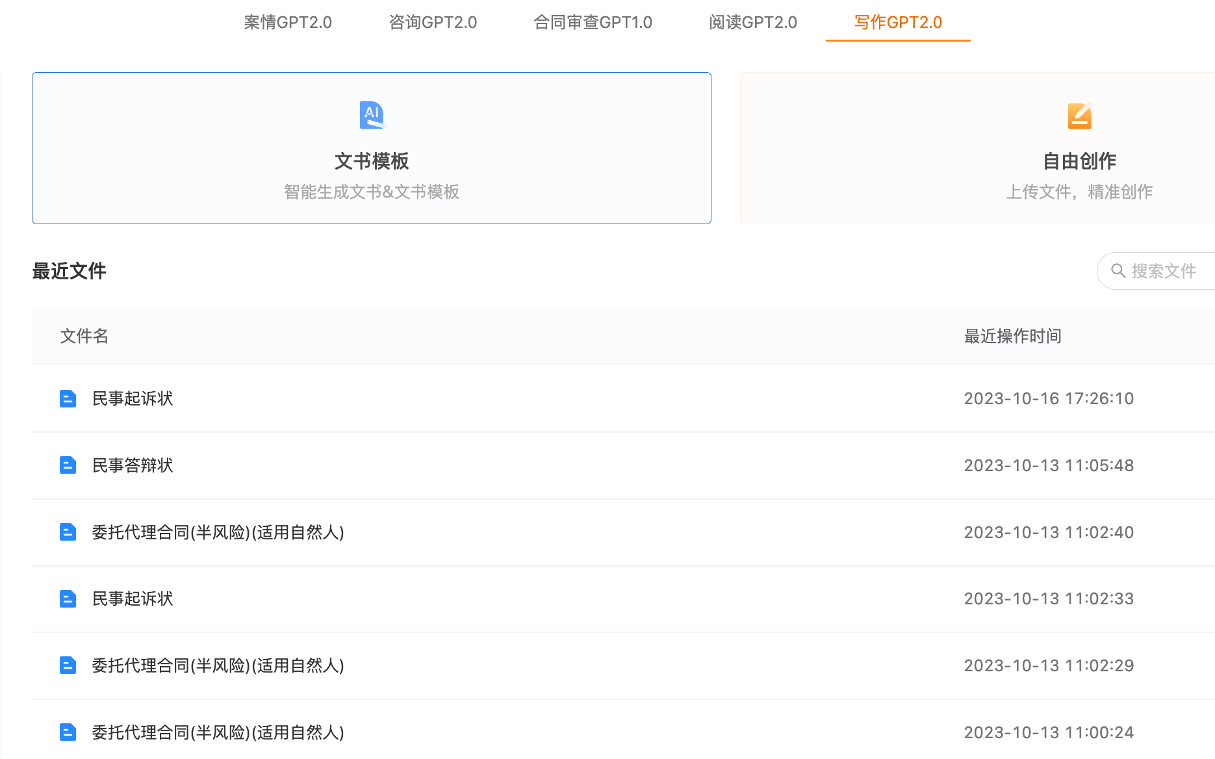
Task: Switch to the 案情GPT2.0 tab
Action: pyautogui.click(x=288, y=20)
